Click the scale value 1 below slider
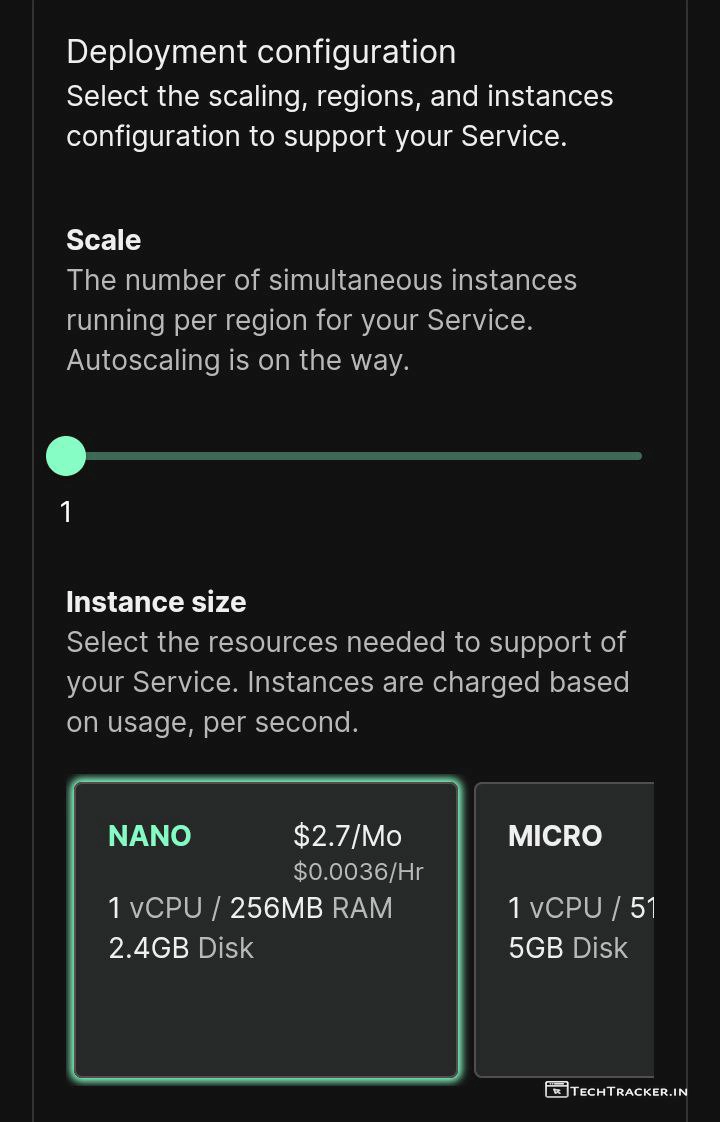This screenshot has height=1122, width=720. (x=66, y=512)
